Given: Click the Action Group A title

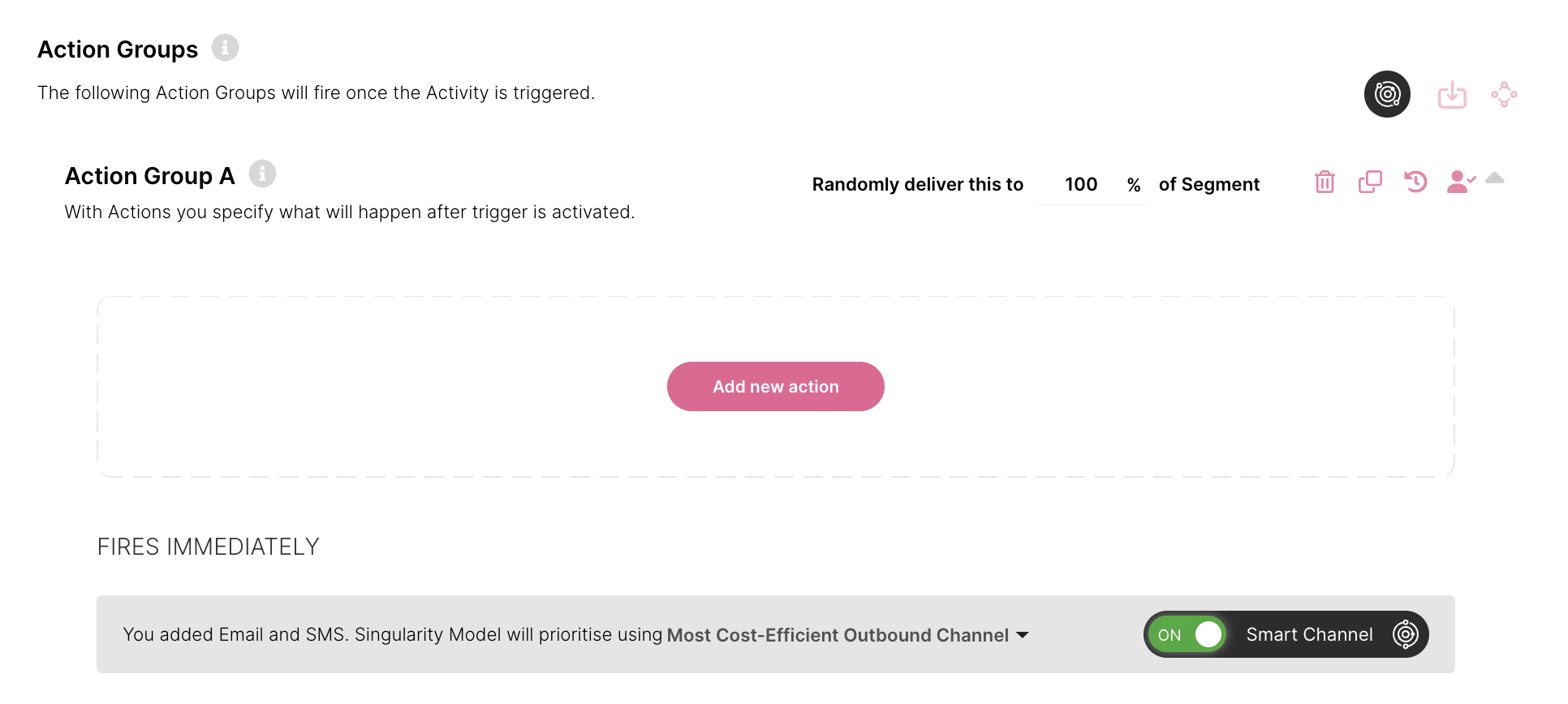Looking at the screenshot, I should 149,176.
